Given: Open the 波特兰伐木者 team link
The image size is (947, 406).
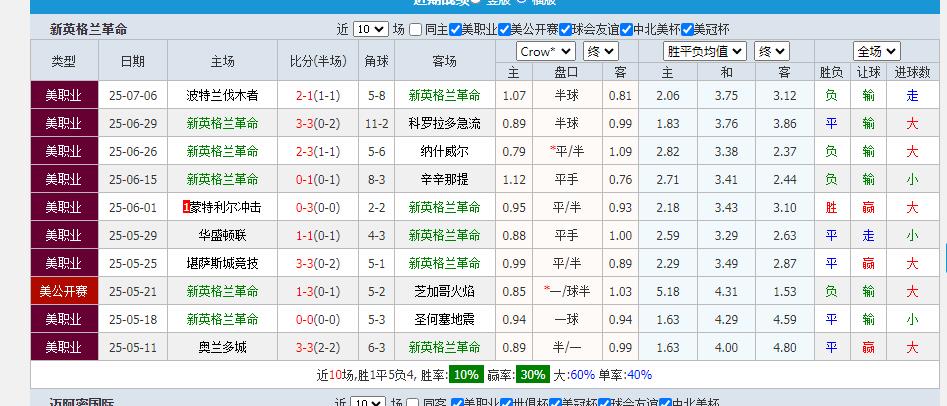Looking at the screenshot, I should point(222,96).
